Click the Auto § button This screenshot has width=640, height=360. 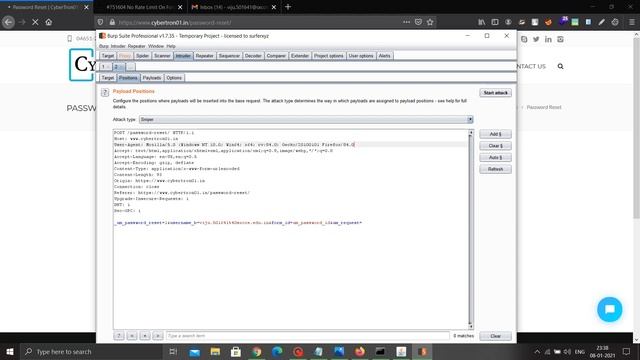tap(496, 158)
